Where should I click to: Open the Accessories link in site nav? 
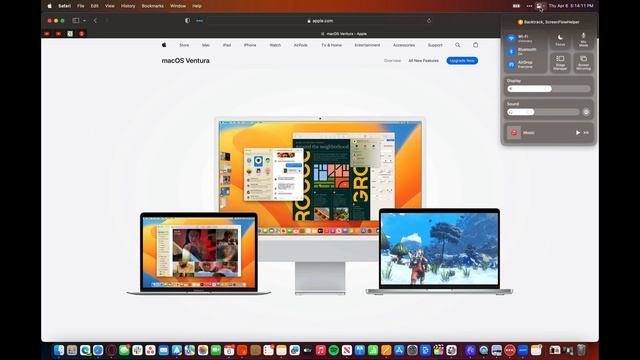click(x=404, y=45)
